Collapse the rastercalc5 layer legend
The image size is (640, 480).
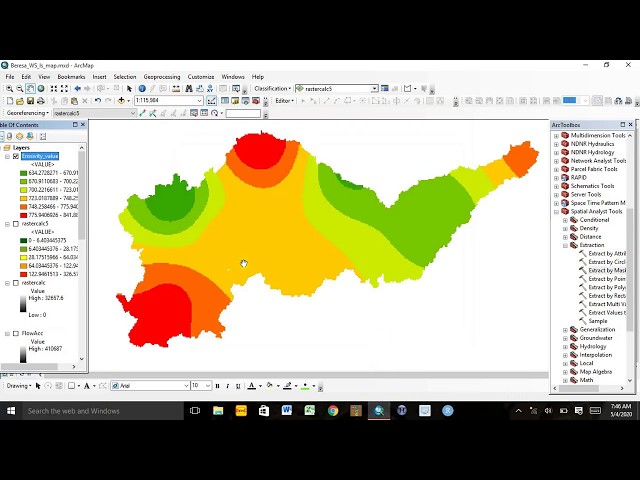tap(7, 224)
